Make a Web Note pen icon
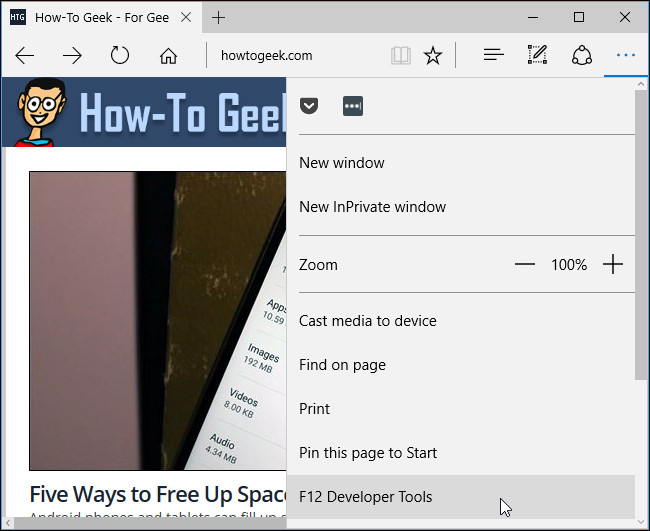 click(x=537, y=55)
